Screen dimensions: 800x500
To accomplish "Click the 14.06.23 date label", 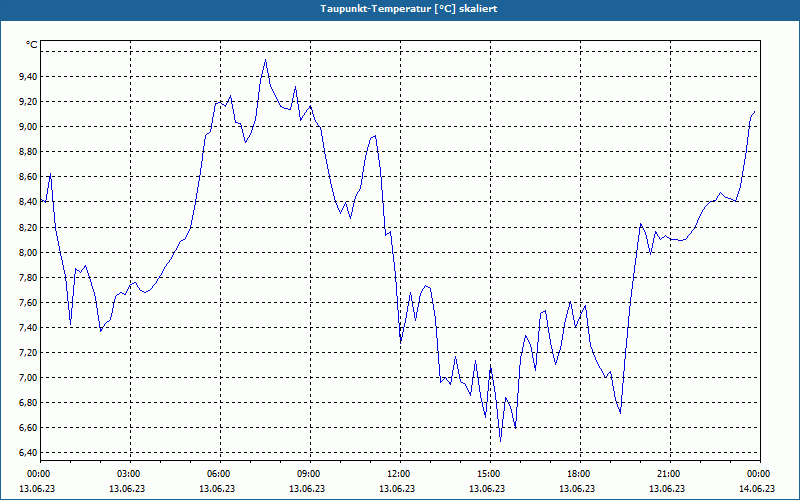I will point(757,488).
